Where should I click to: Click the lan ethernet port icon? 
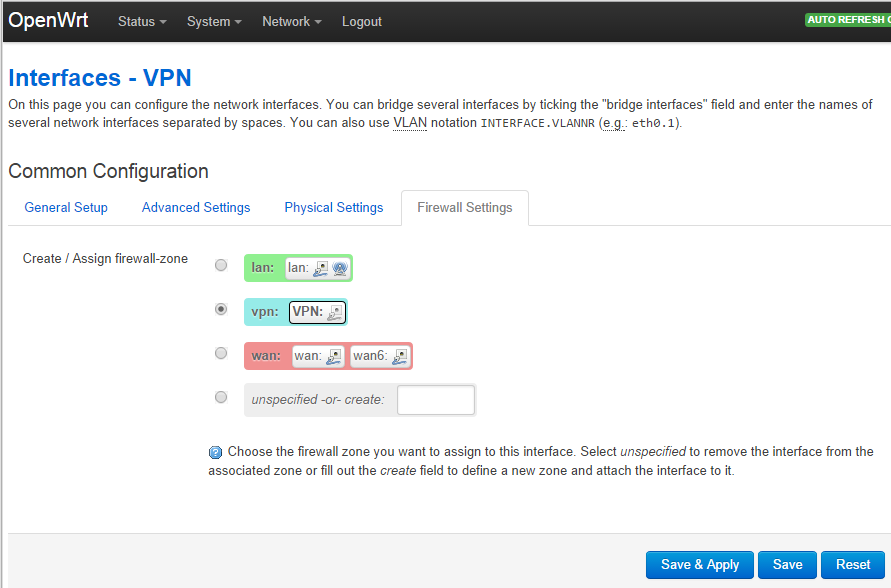(320, 268)
